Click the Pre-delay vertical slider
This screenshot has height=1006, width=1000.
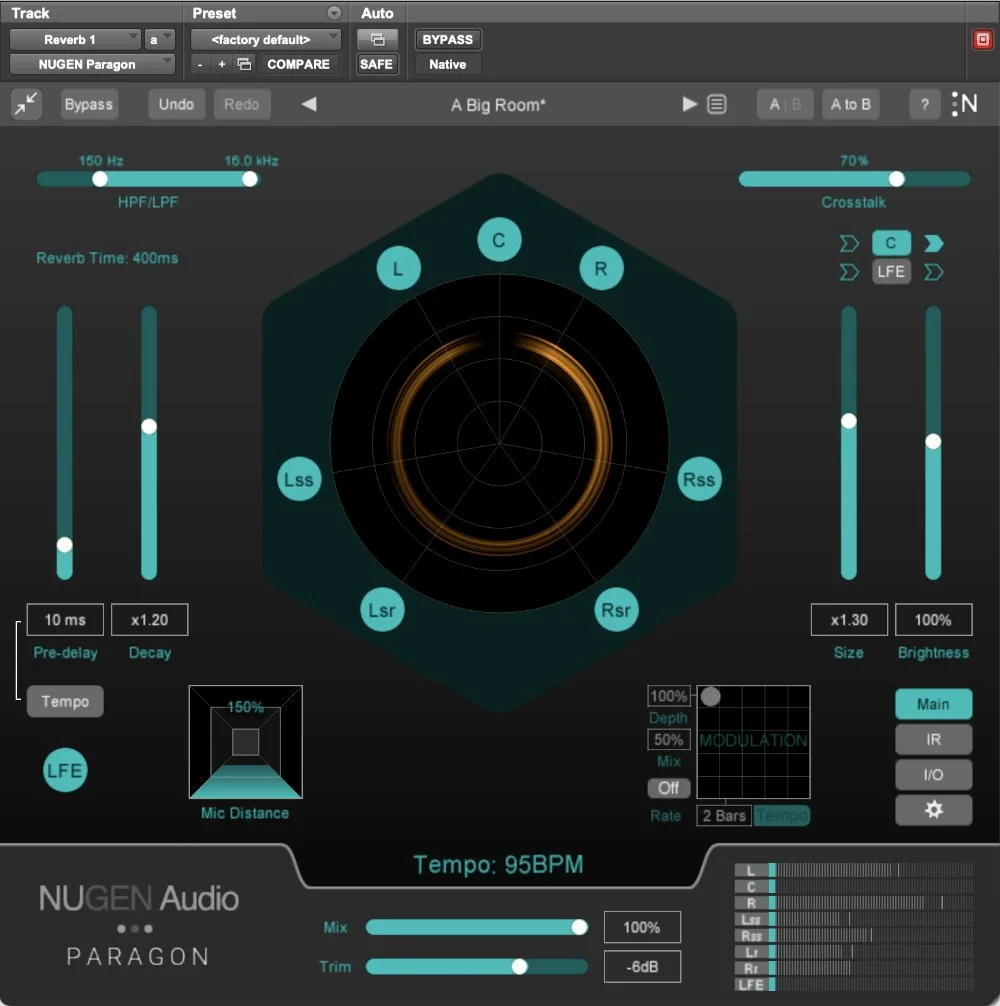(64, 443)
